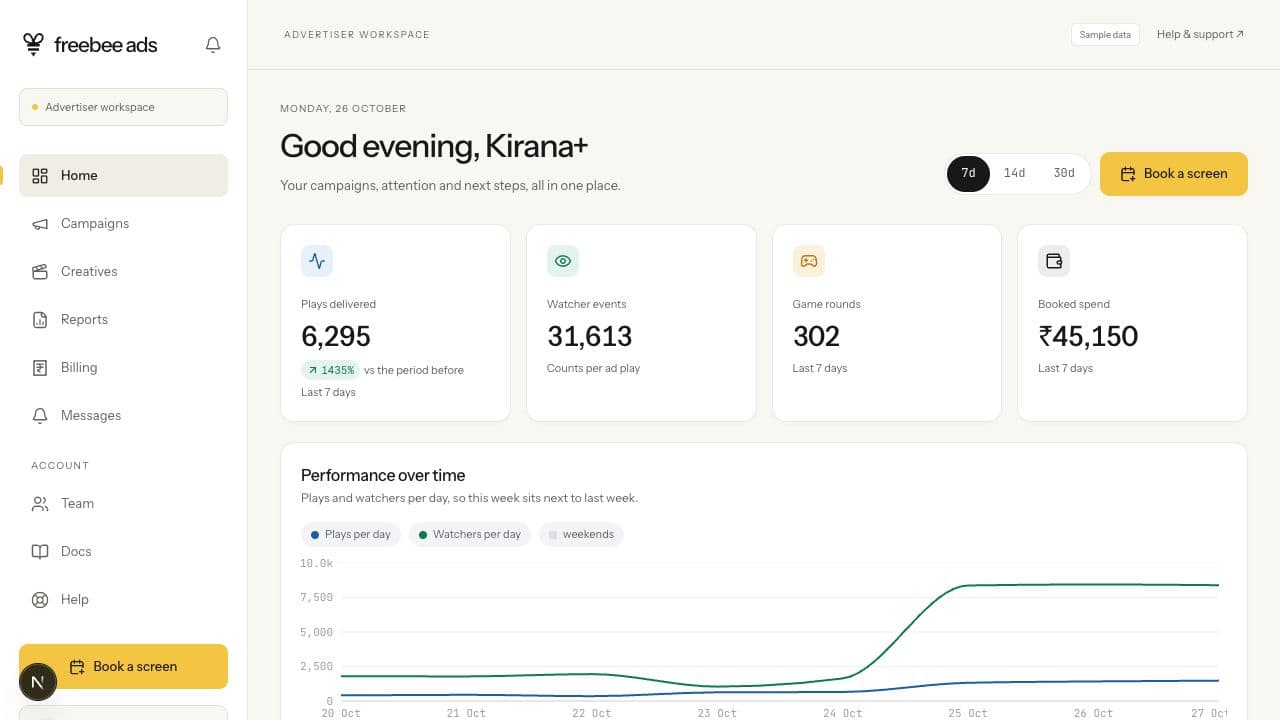Screen dimensions: 1280x720
Task: Open Help & support link
Action: (x=1200, y=34)
